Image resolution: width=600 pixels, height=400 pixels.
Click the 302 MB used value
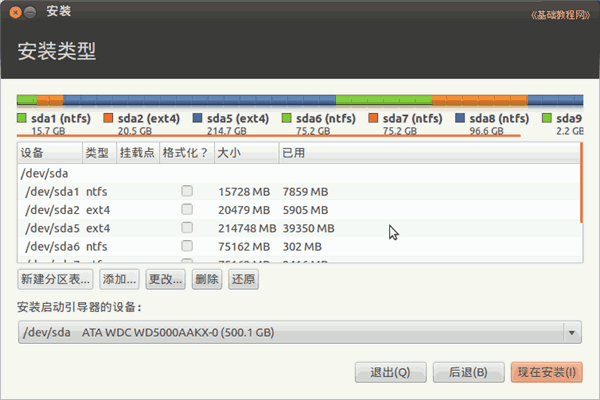tap(302, 247)
